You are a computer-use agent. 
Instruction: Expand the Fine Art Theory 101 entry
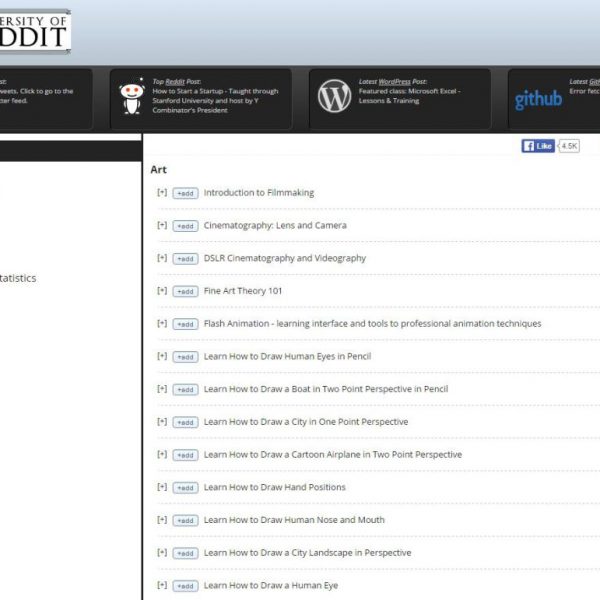[x=162, y=291]
